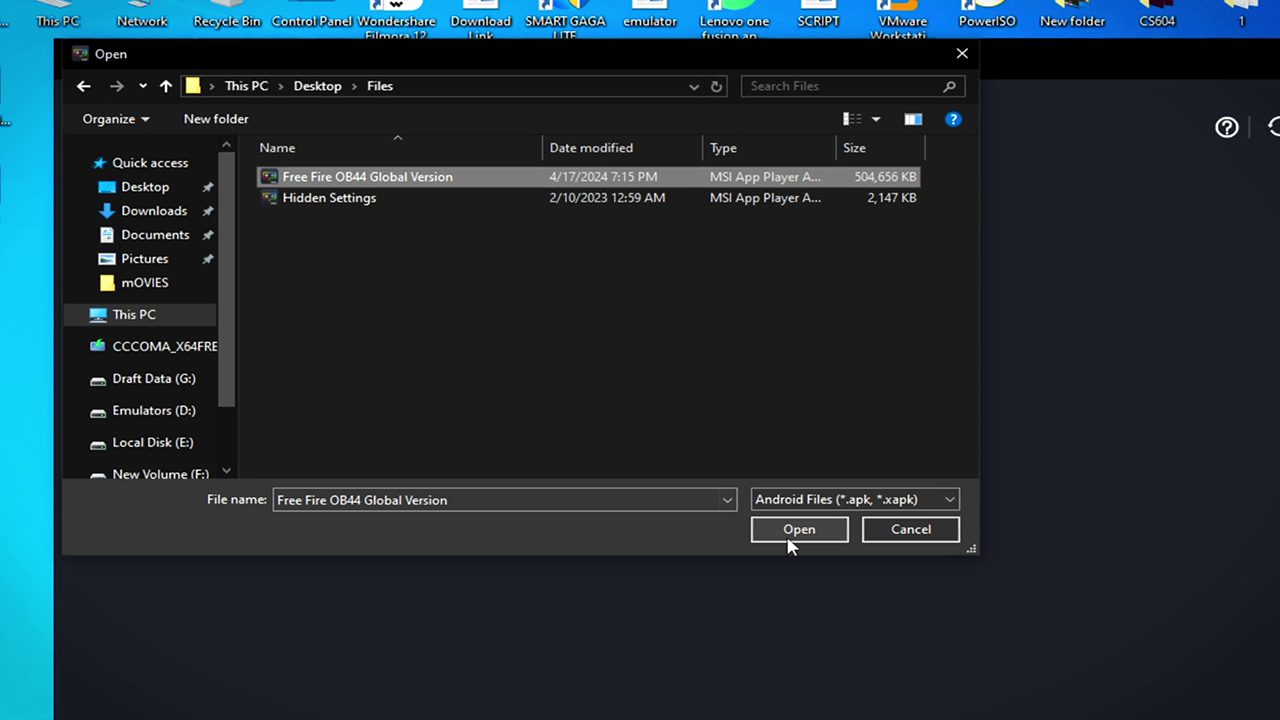Open Pictures in Quick access
The width and height of the screenshot is (1280, 720).
click(145, 259)
